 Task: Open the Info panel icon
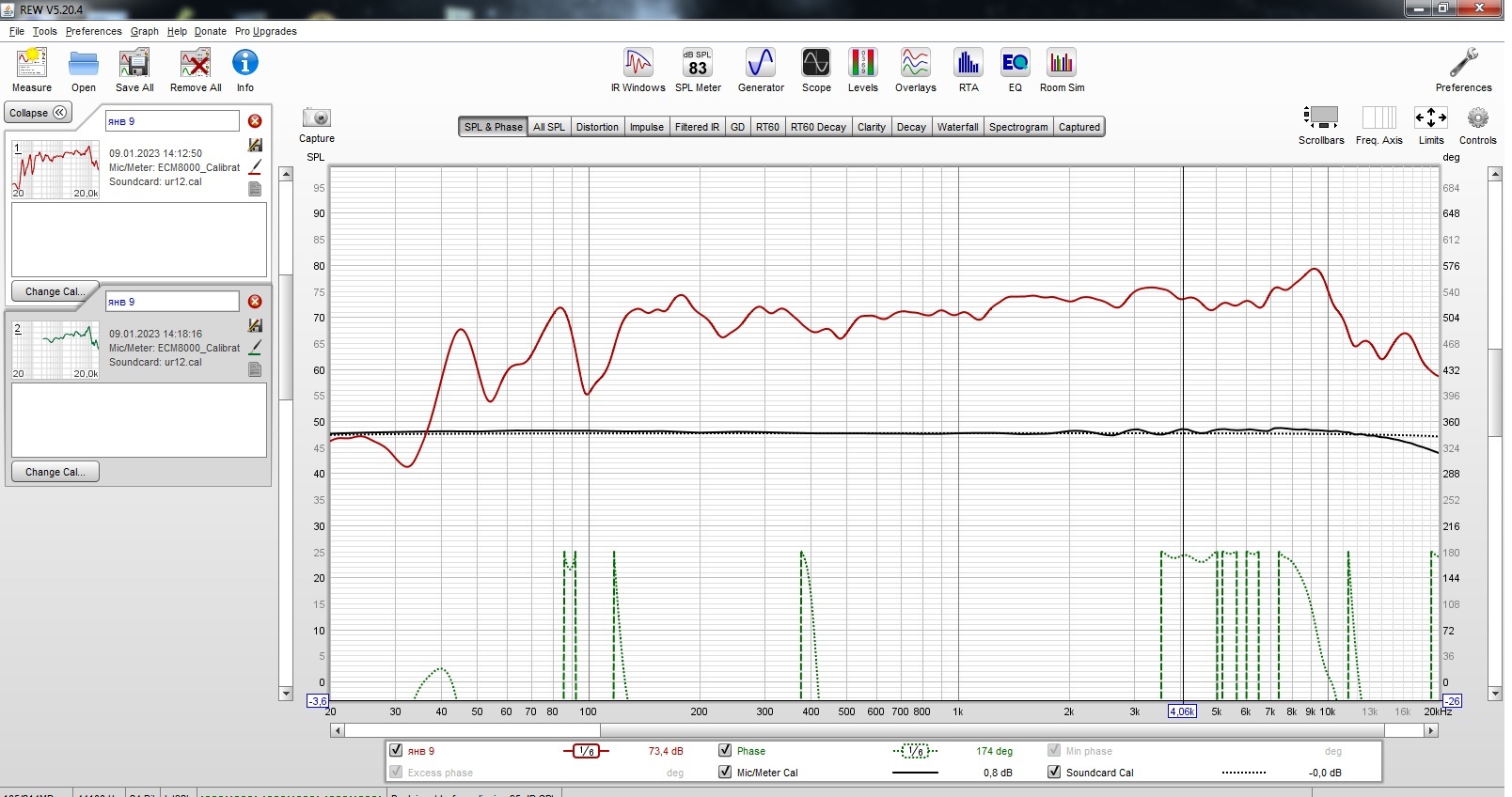[x=245, y=63]
